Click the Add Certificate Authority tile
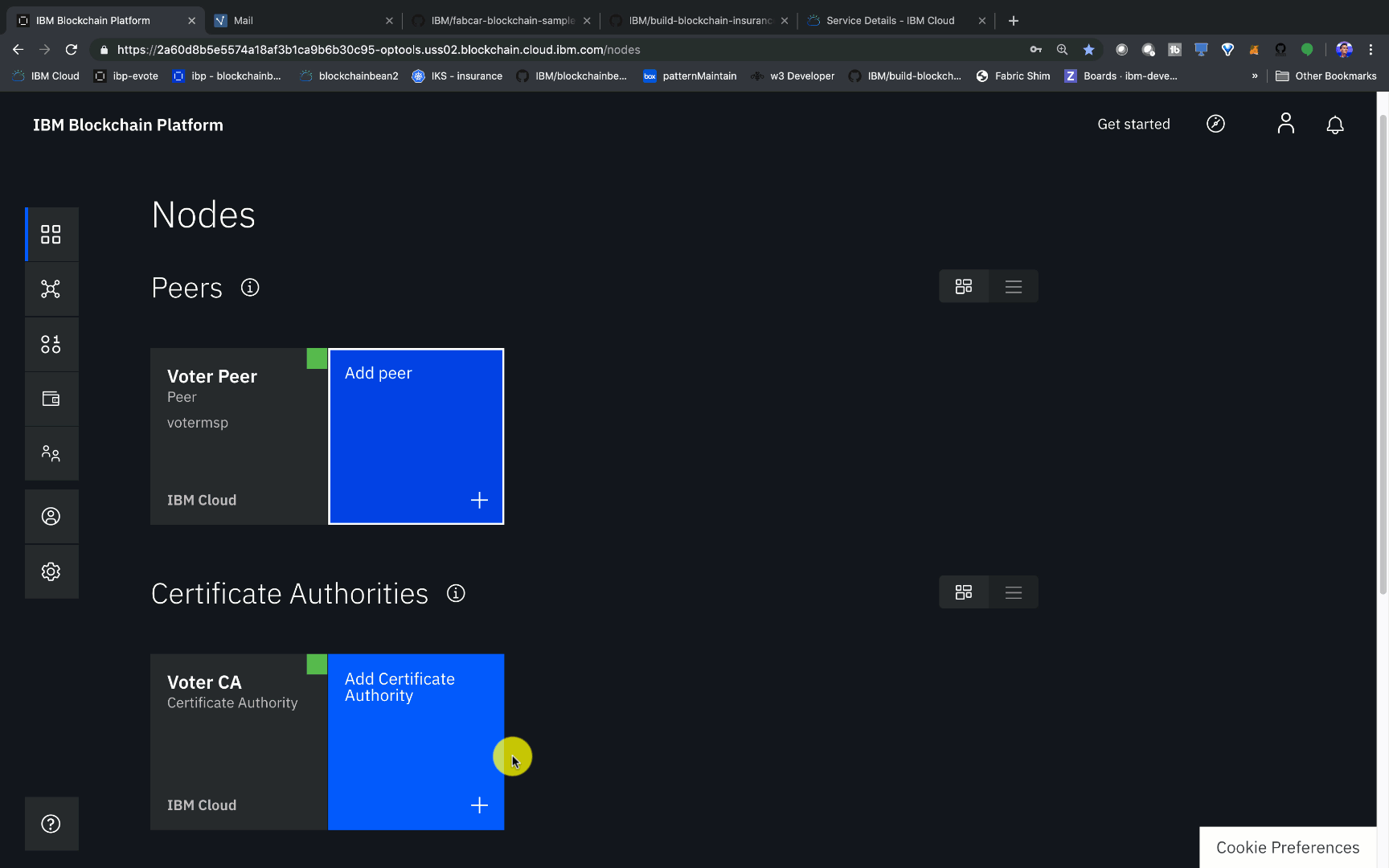This screenshot has width=1389, height=868. click(x=416, y=742)
